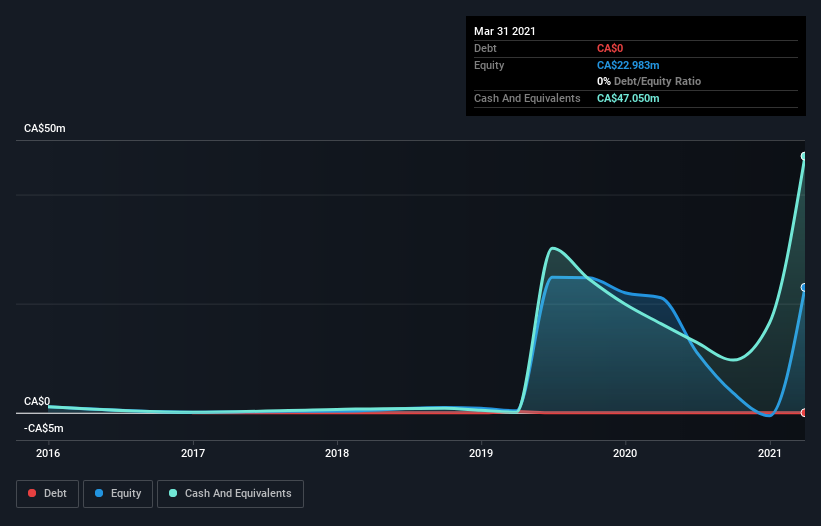Click the -CA$5m y-axis label

43,429
